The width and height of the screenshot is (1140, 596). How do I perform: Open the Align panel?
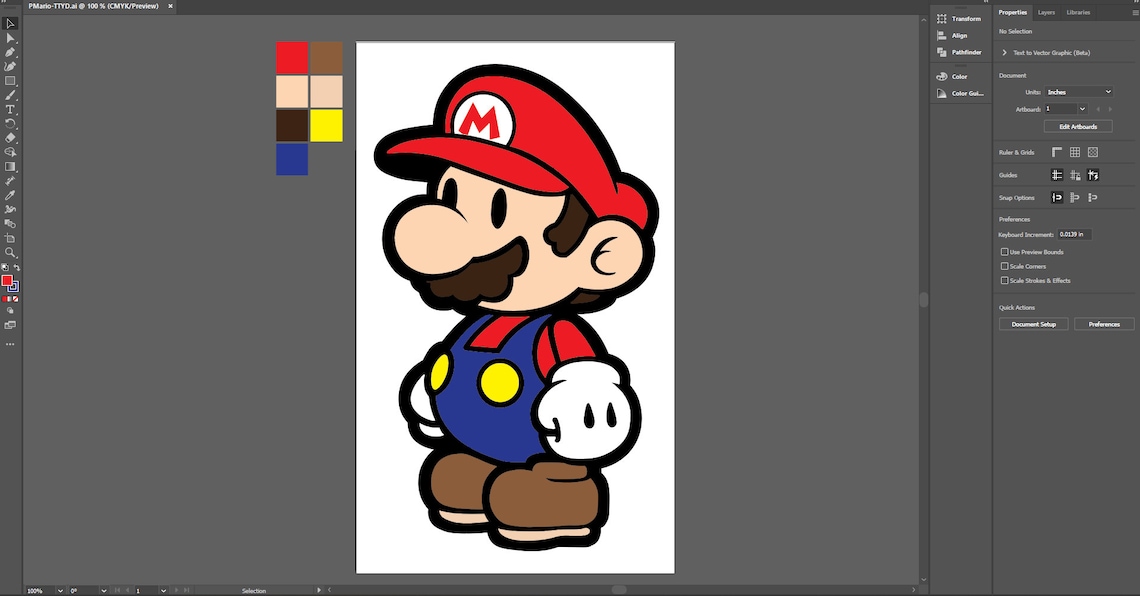(x=957, y=35)
